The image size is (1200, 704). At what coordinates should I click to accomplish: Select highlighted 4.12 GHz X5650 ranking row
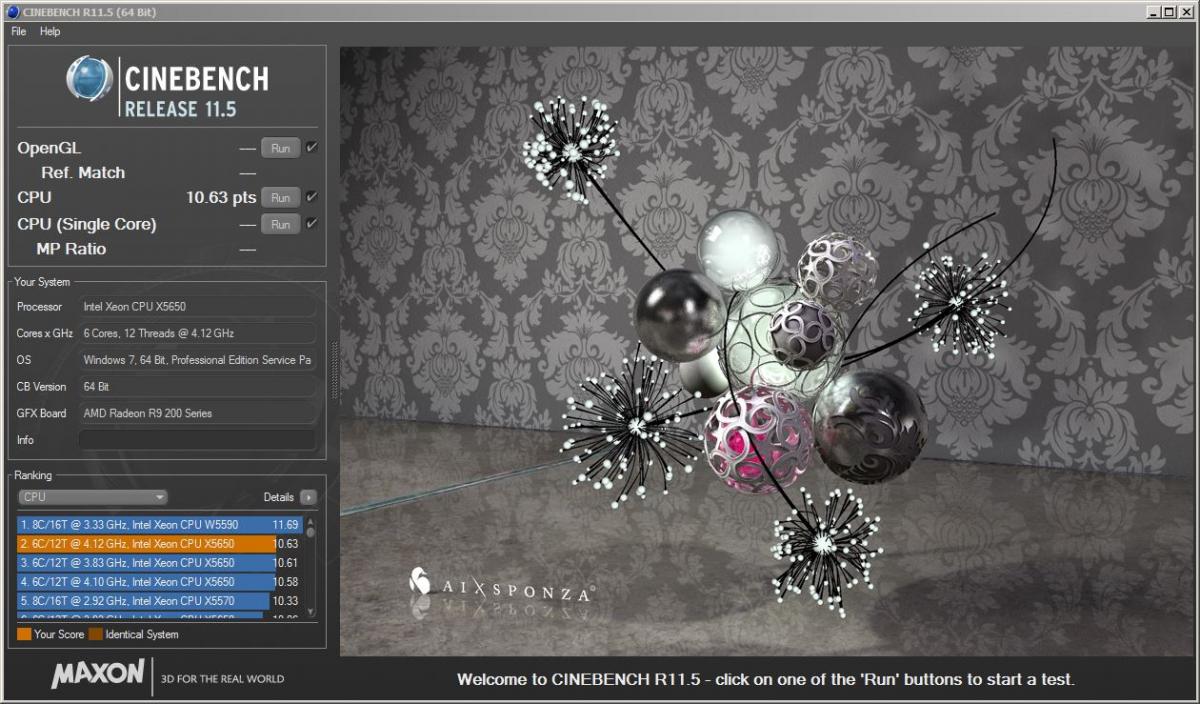tap(159, 543)
